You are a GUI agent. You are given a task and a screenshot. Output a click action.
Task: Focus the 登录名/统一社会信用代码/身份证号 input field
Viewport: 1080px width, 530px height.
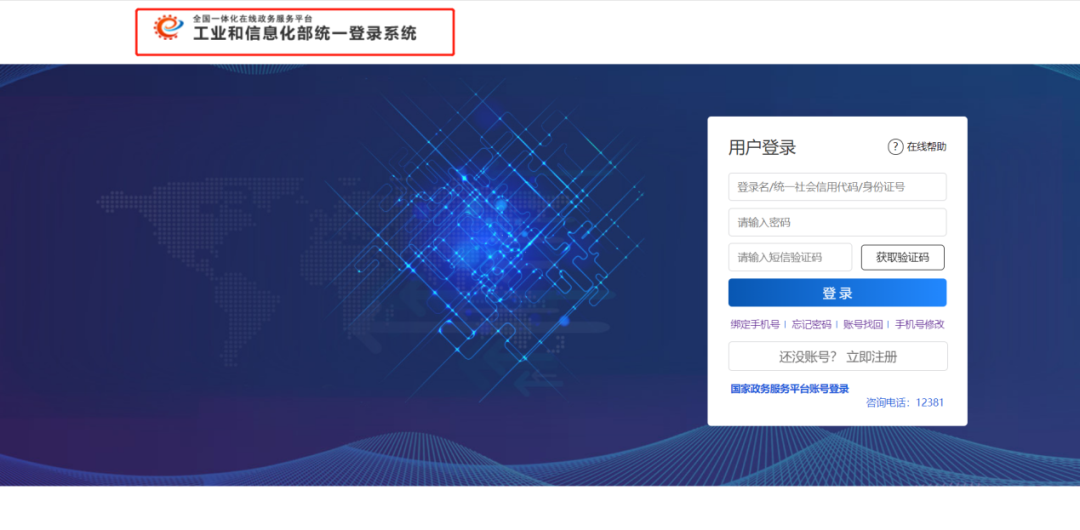pos(837,187)
